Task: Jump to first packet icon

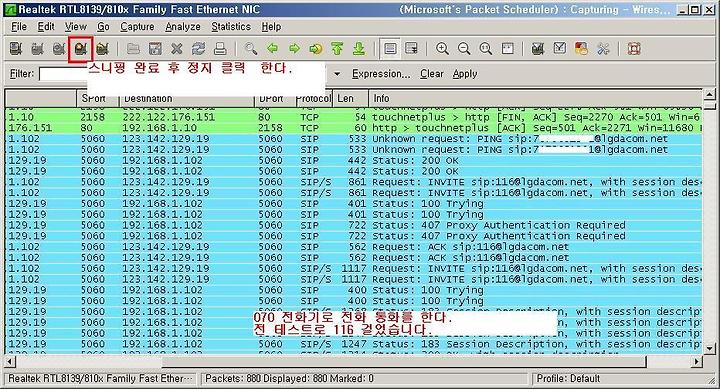Action: coord(338,49)
